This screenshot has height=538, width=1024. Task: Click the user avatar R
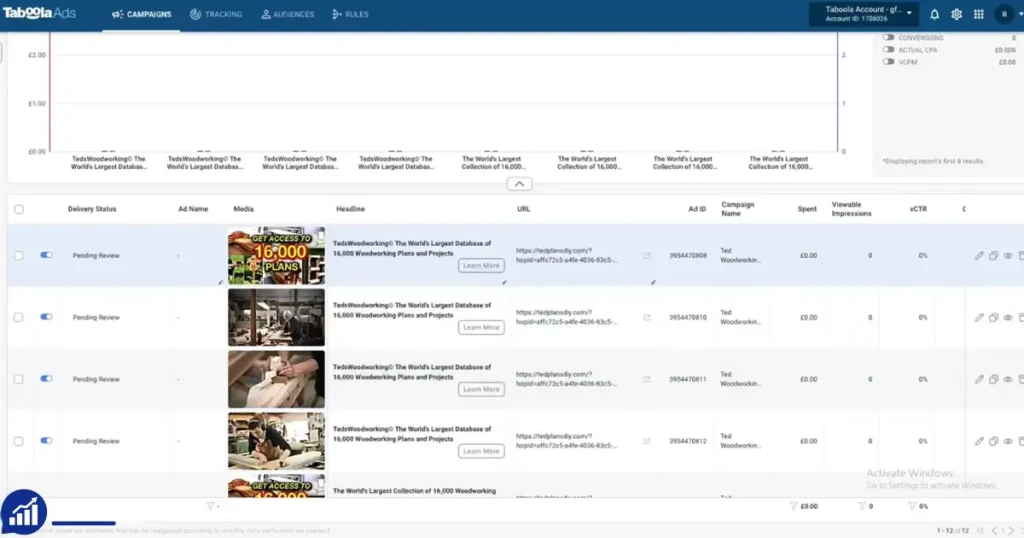click(1004, 14)
